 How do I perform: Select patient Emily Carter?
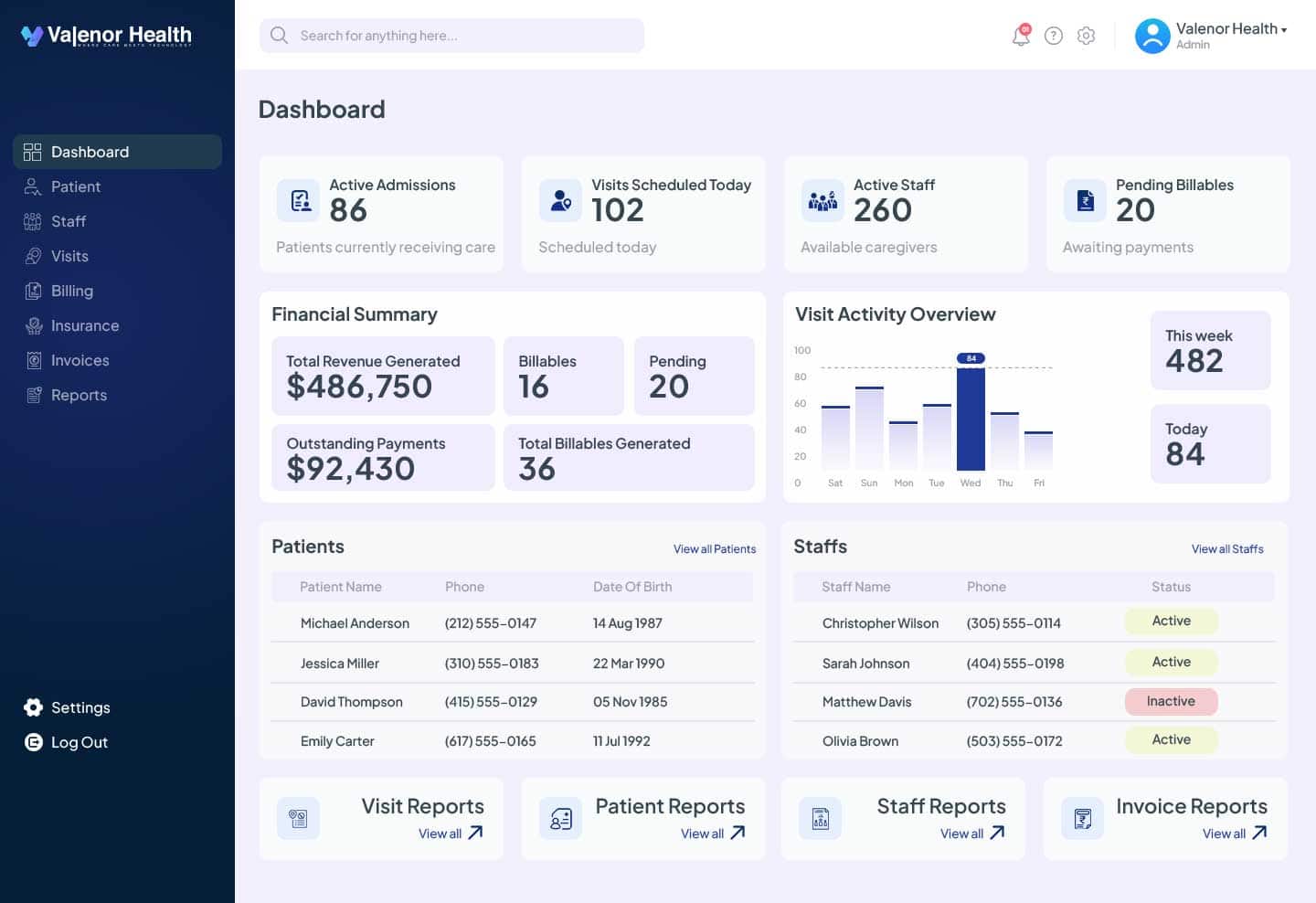[x=337, y=741]
